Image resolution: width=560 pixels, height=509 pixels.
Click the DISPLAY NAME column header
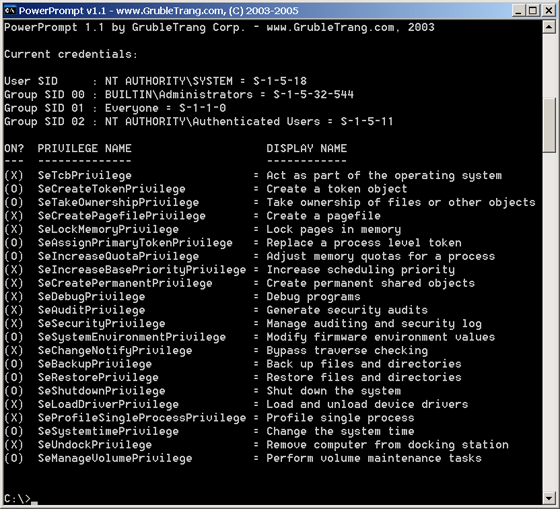(x=306, y=148)
